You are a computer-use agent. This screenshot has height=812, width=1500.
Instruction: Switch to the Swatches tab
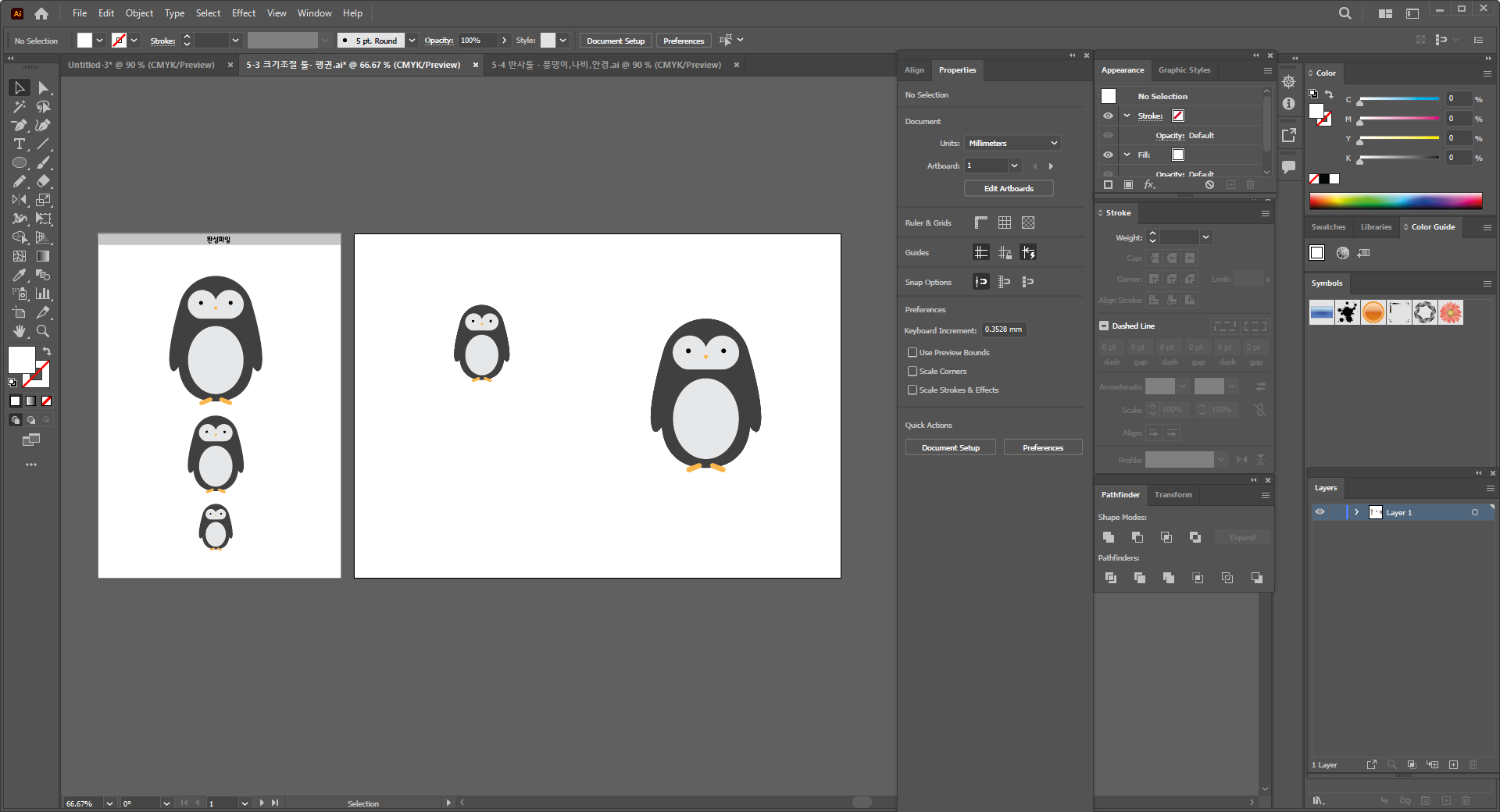tap(1328, 227)
